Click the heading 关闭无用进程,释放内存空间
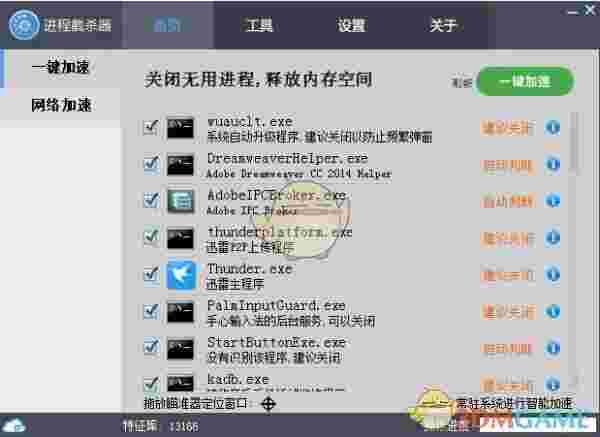Viewport: 600px width, 437px height. click(x=258, y=80)
